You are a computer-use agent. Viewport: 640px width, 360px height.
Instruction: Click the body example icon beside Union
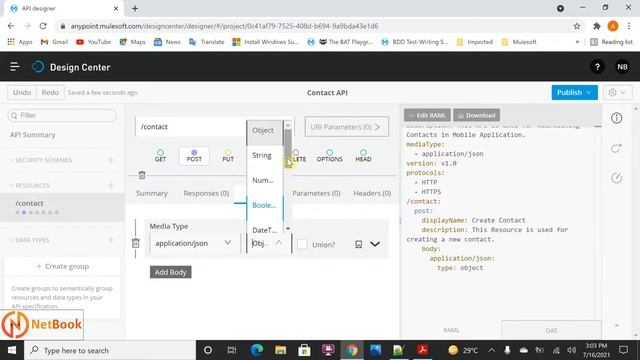click(x=358, y=244)
